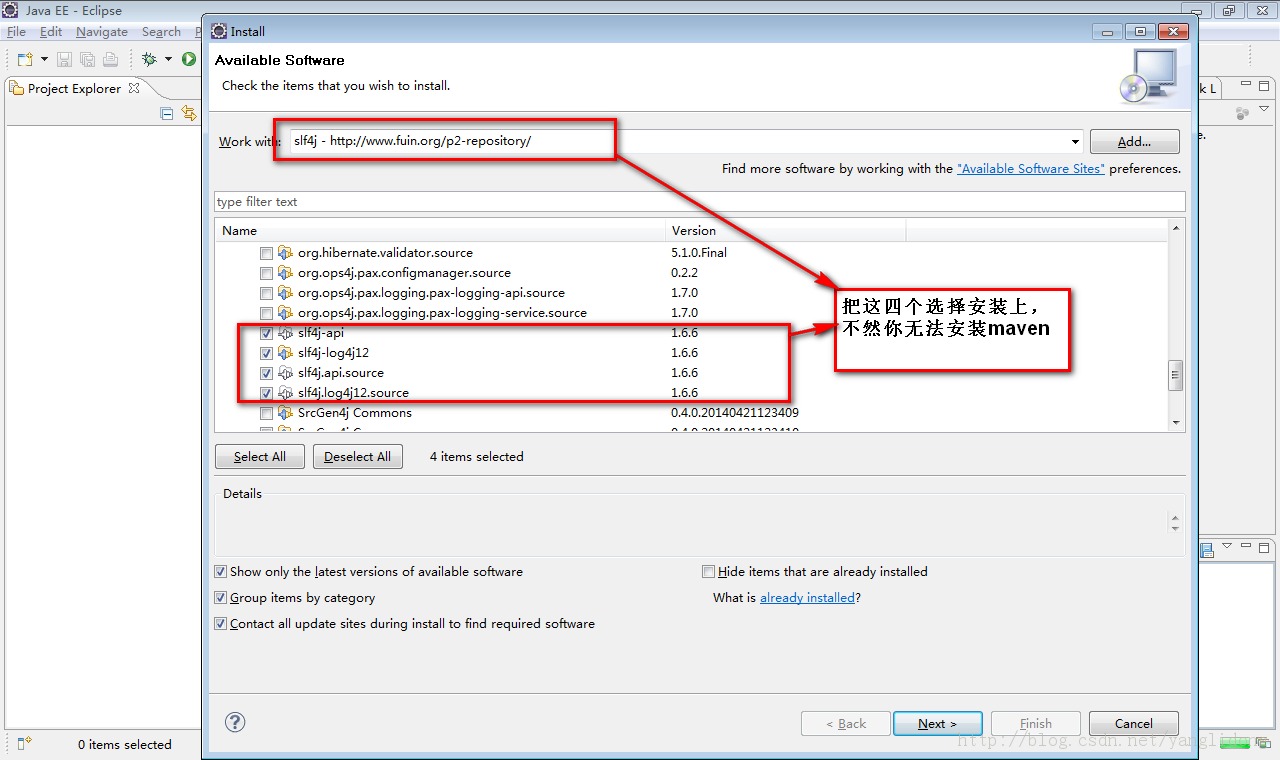Viewport: 1280px width, 760px height.
Task: Check the org.ops4j.pax.configmanager.source checkbox
Action: (x=266, y=273)
